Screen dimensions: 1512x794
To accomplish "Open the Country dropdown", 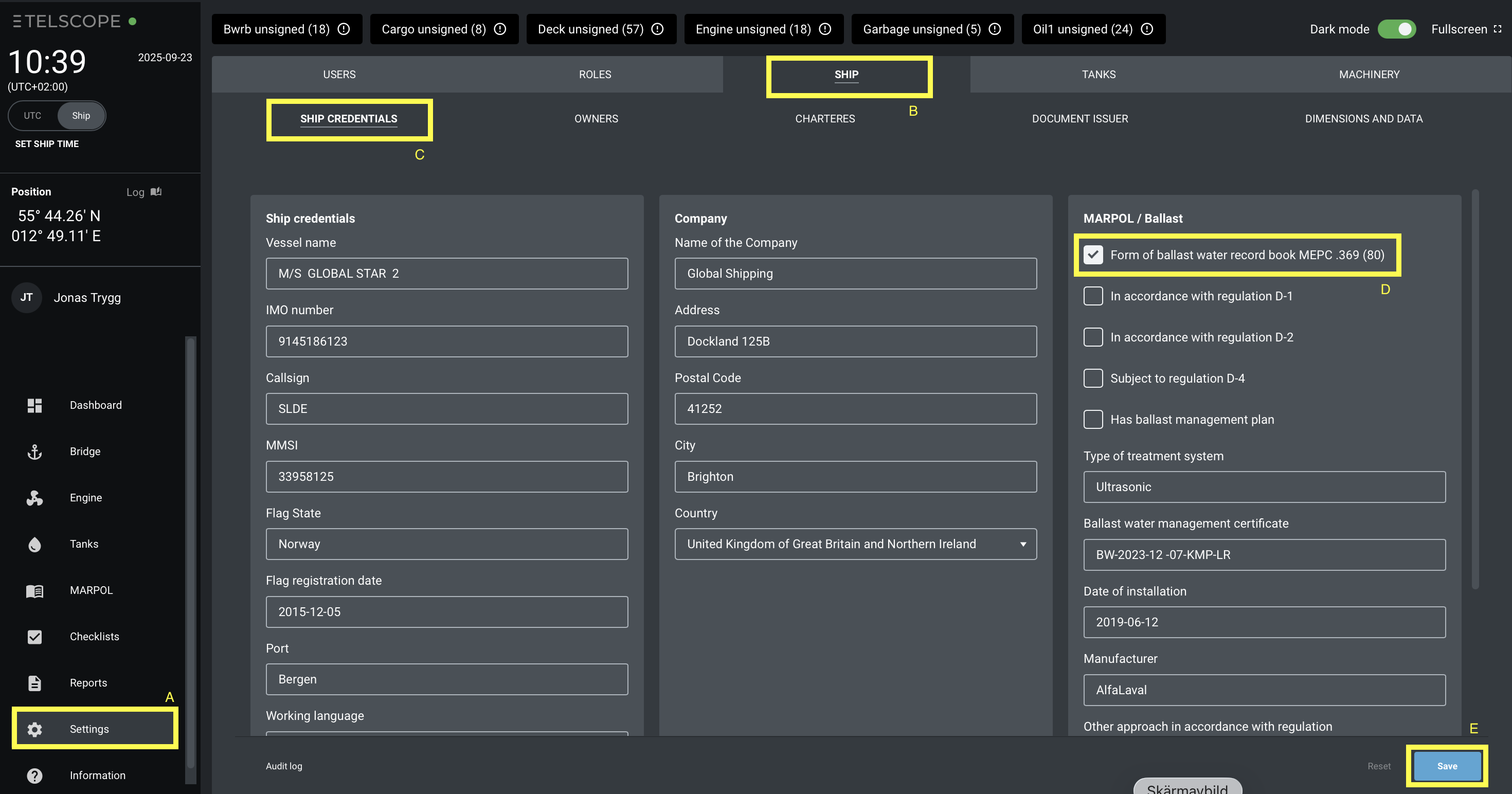I will [855, 544].
